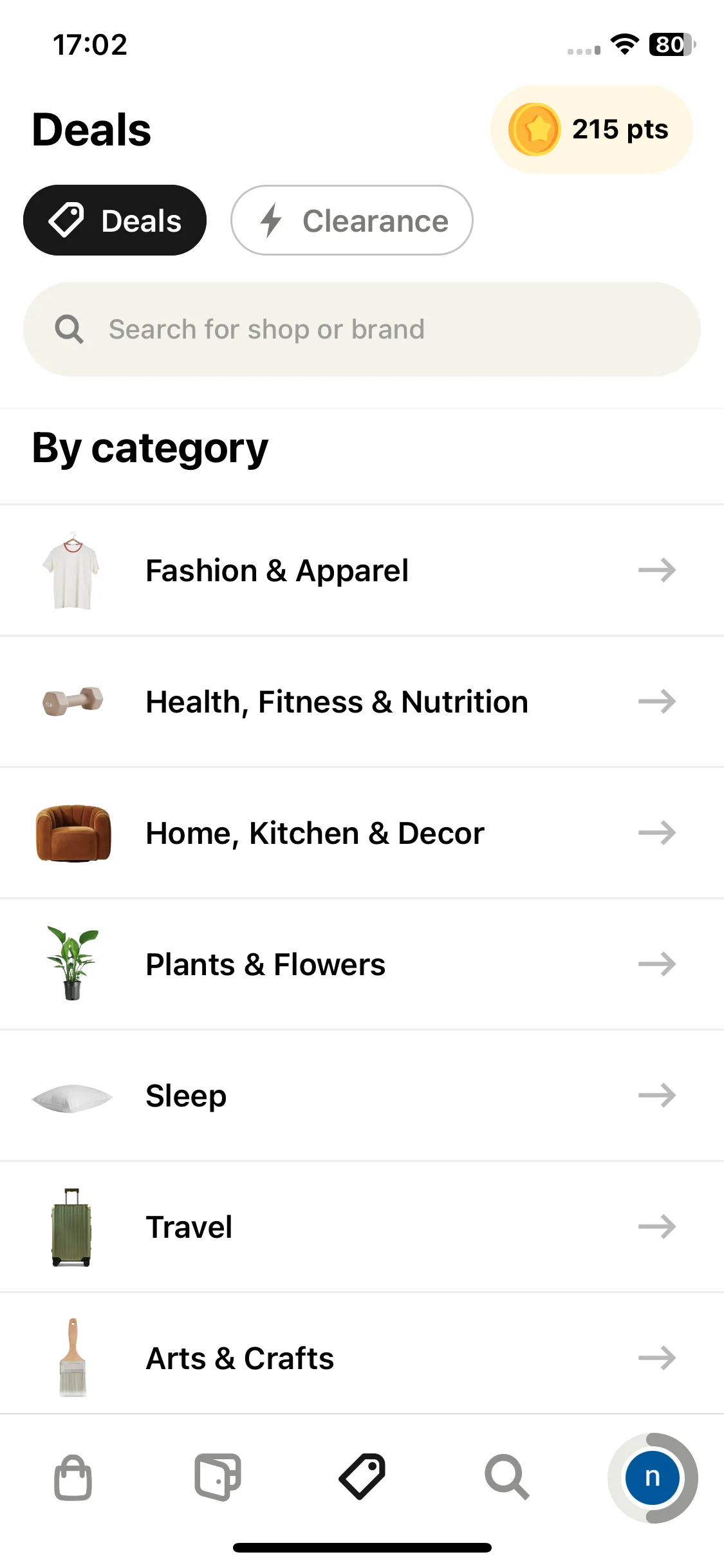The image size is (724, 1568).
Task: Open the Travel category link
Action: [x=362, y=1227]
